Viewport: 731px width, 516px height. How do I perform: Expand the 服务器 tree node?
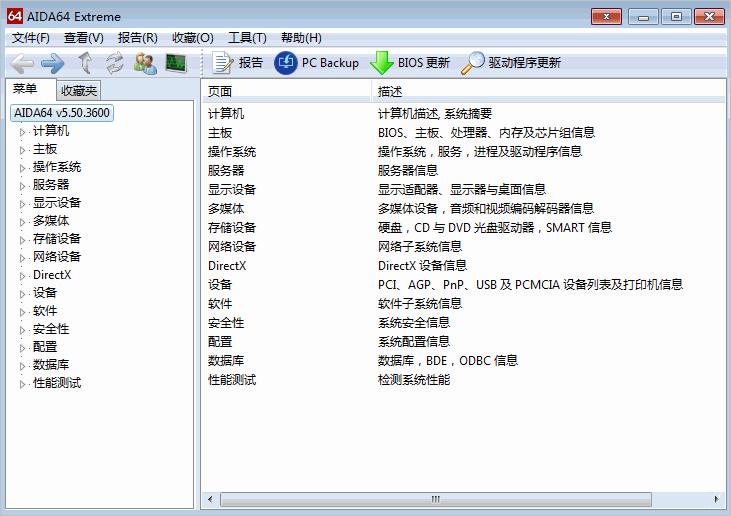tap(22, 186)
